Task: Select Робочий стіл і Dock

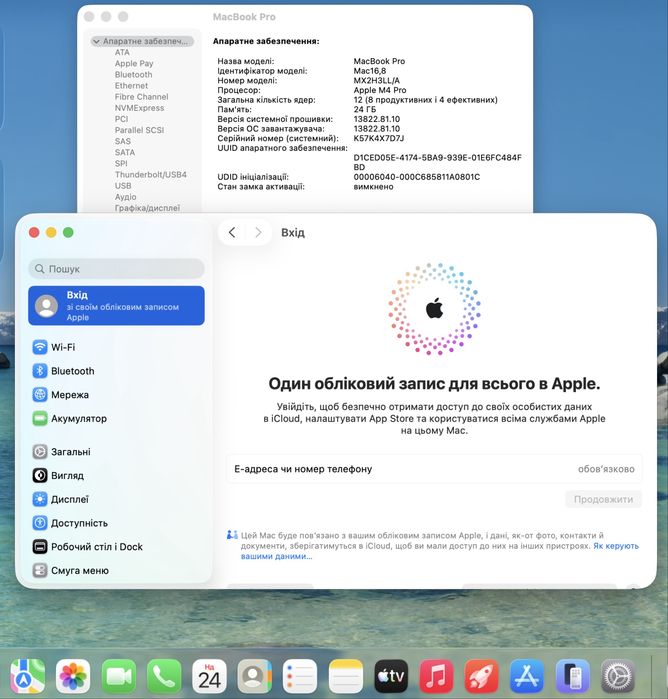Action: click(x=116, y=547)
